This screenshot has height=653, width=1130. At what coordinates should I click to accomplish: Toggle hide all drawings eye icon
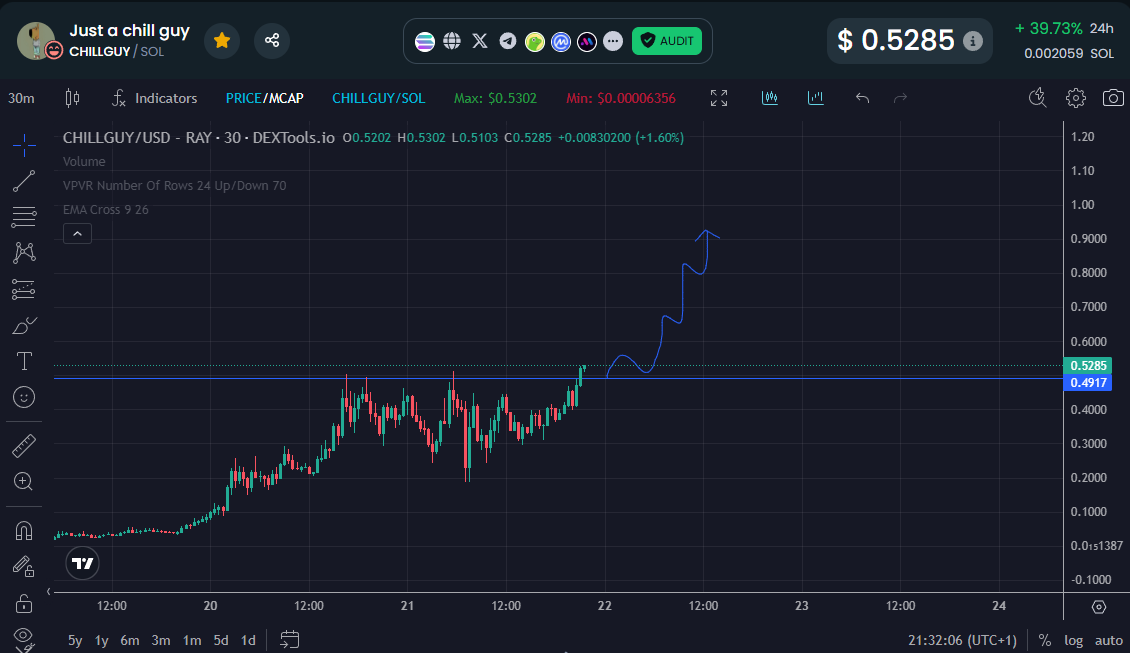pos(24,638)
